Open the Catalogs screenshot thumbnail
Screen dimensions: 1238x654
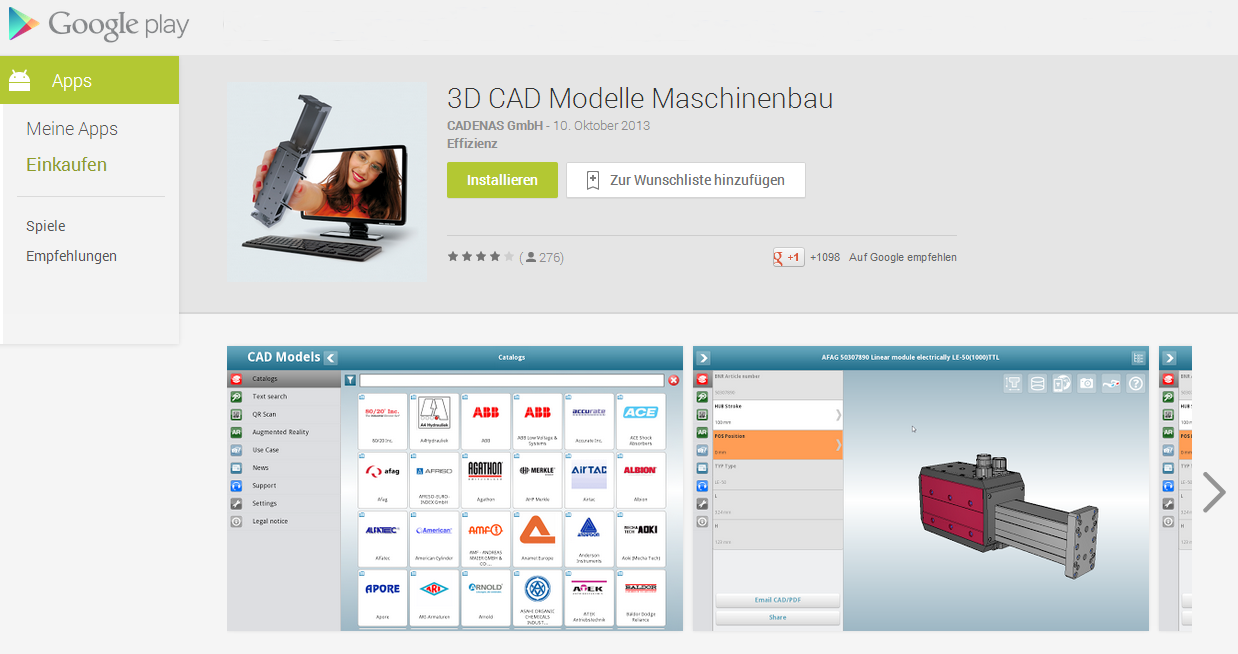tap(455, 488)
